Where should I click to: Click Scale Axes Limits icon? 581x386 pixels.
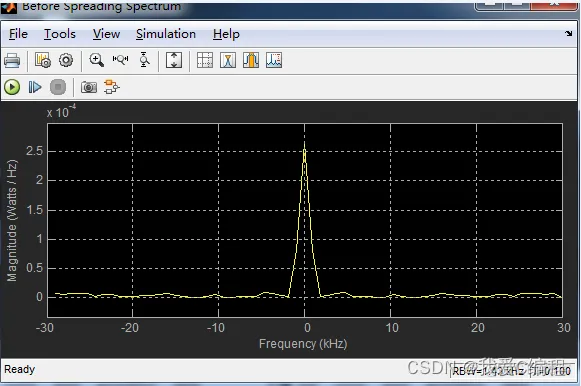[x=174, y=60]
